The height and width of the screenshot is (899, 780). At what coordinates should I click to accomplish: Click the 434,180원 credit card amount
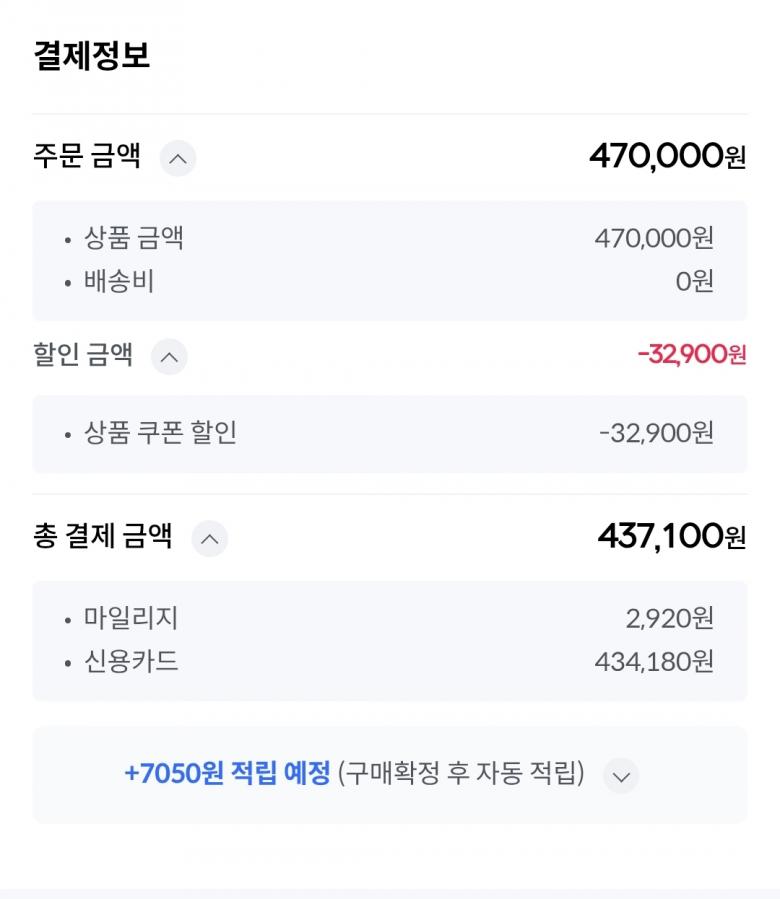[x=654, y=661]
